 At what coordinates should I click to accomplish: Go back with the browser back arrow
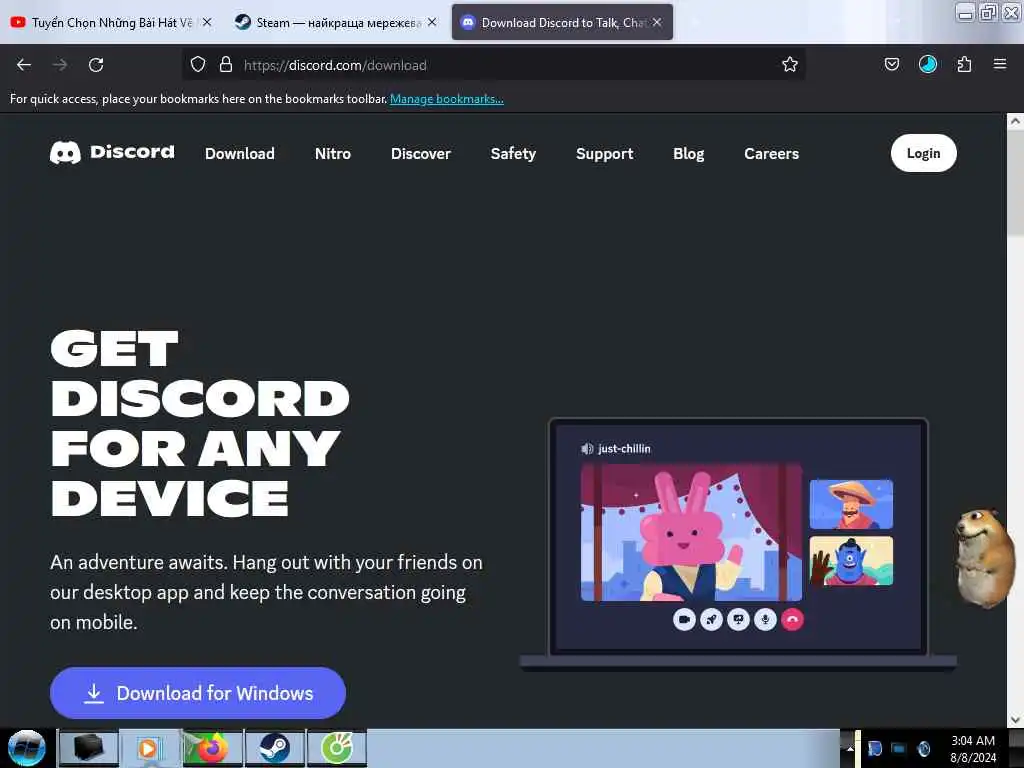[x=24, y=65]
